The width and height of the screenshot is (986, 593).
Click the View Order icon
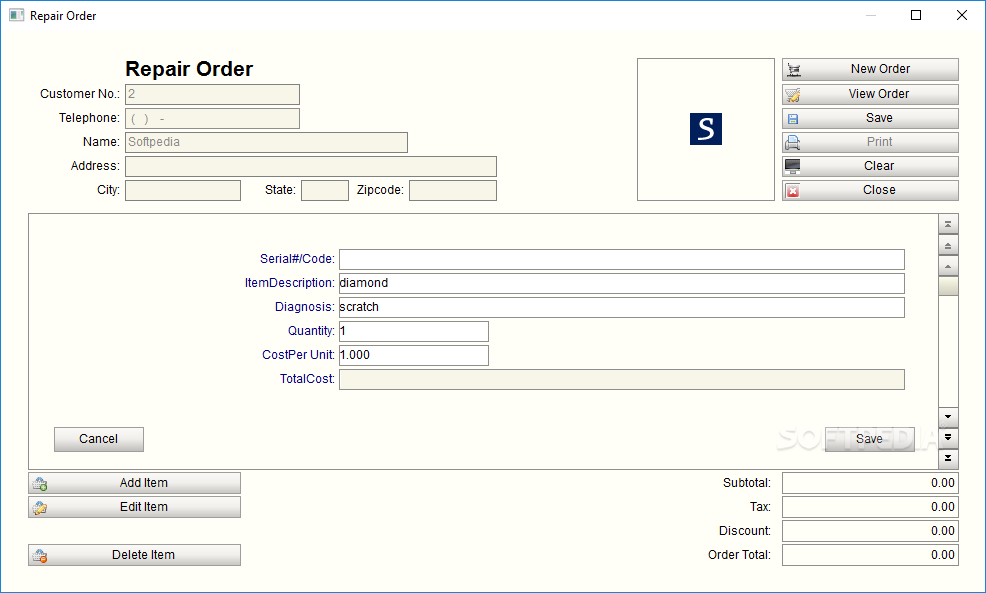click(x=794, y=94)
